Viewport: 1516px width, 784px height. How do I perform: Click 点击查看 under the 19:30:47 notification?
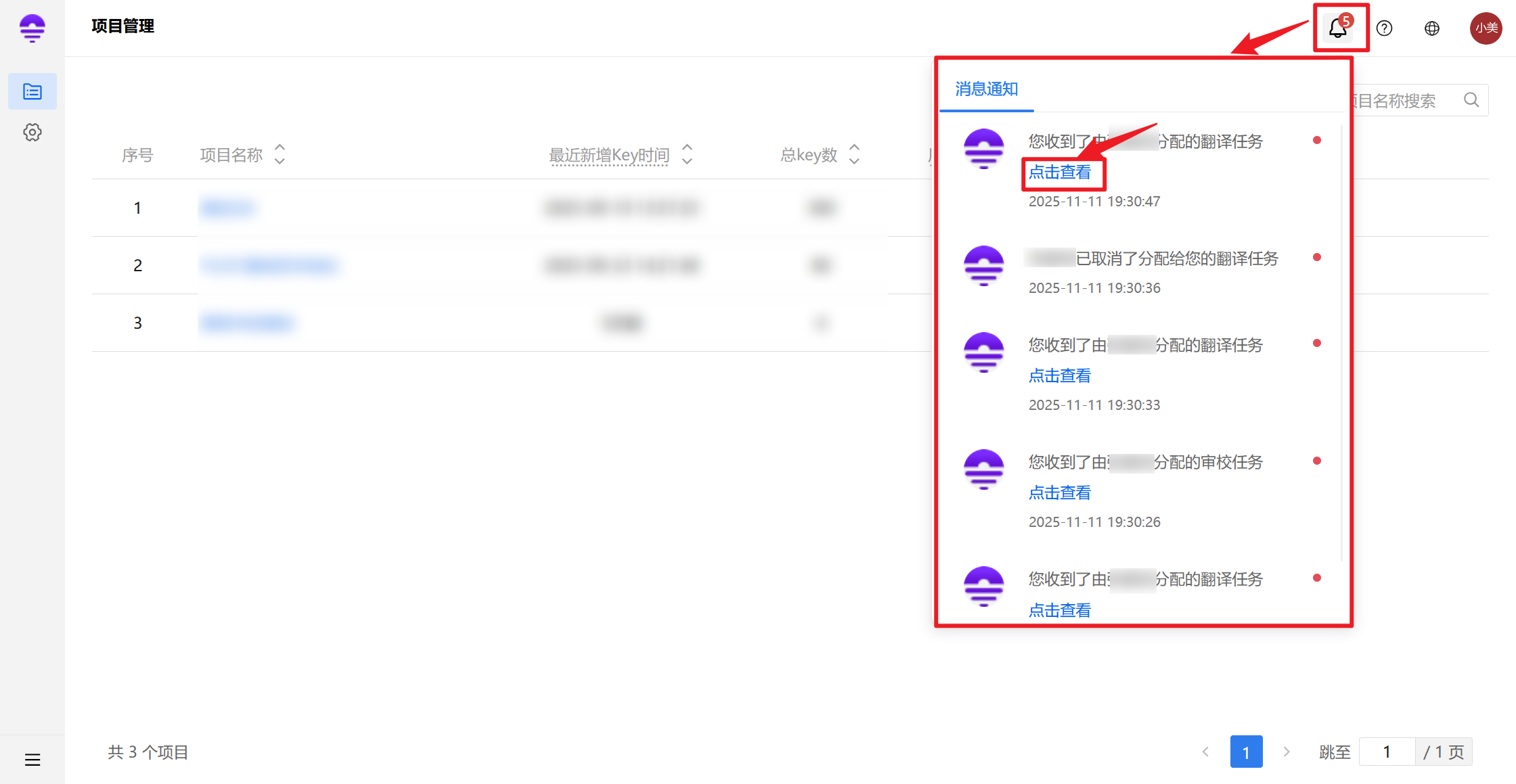coord(1060,172)
